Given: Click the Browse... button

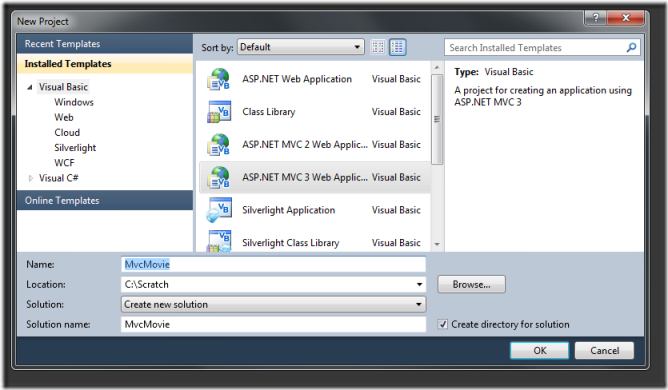Looking at the screenshot, I should coord(471,284).
